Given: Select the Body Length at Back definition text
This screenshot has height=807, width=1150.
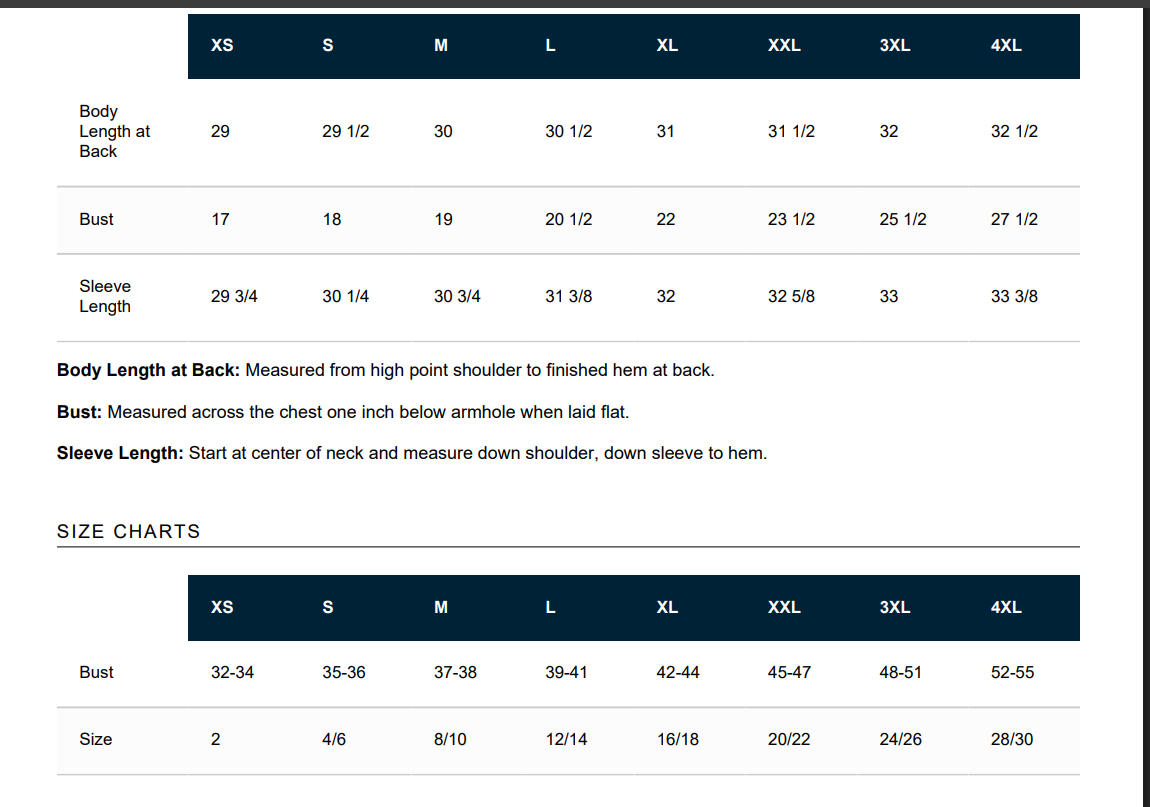Looking at the screenshot, I should pyautogui.click(x=480, y=370).
